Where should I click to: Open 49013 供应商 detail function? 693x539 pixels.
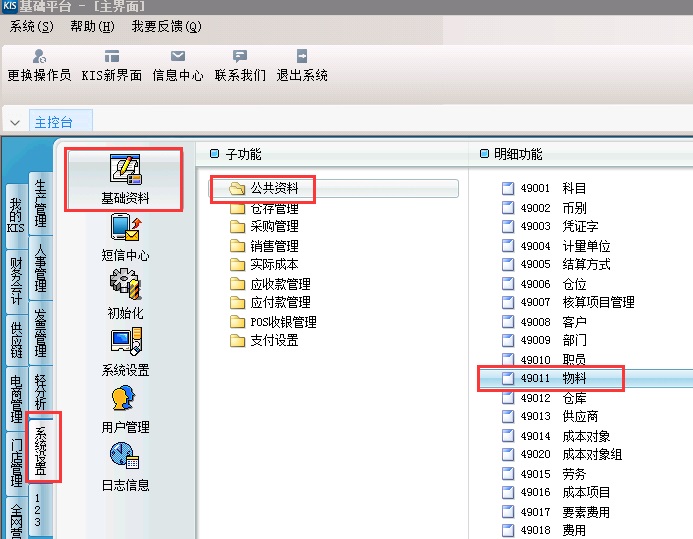click(550, 417)
